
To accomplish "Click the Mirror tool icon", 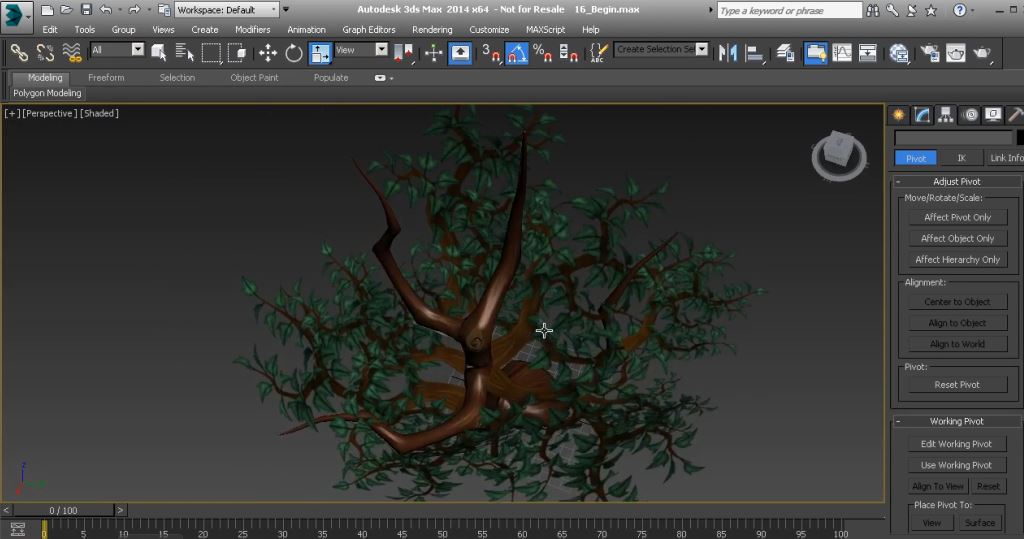I will click(x=728, y=52).
